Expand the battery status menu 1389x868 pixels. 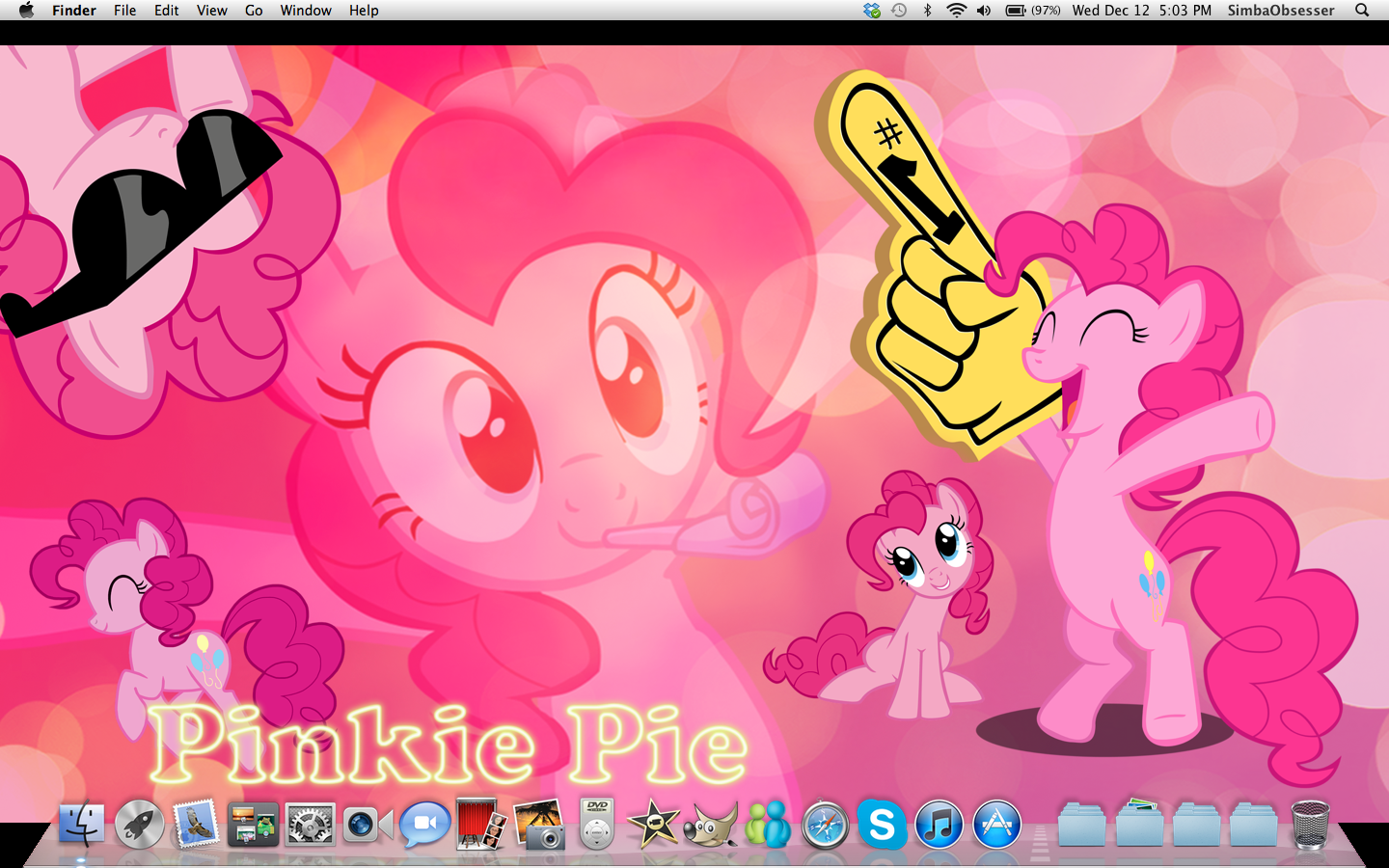click(x=1032, y=11)
